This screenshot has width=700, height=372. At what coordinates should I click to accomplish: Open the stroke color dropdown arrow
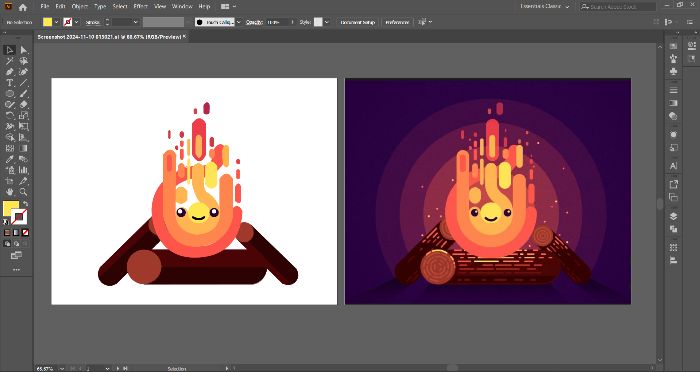pyautogui.click(x=77, y=22)
